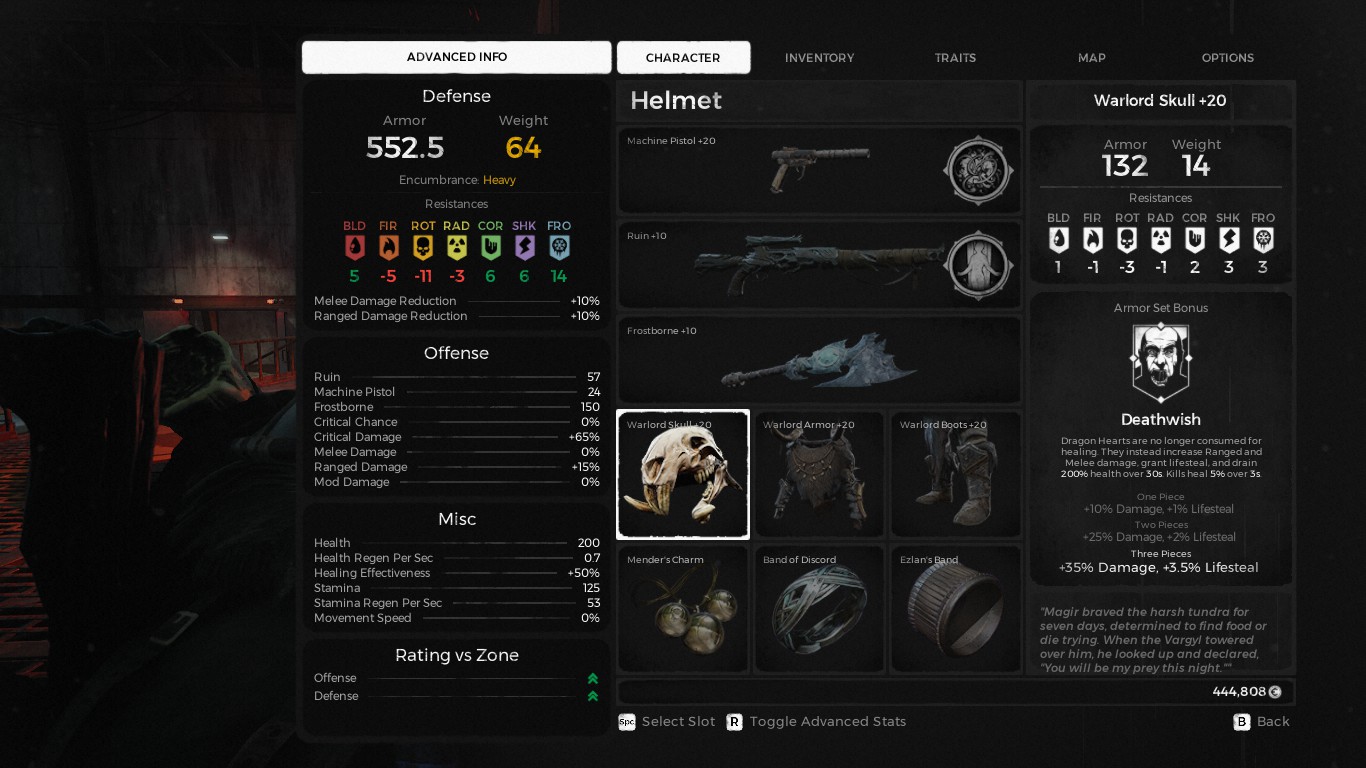
Task: Click the Ranged Damage Reduction stat row
Action: (x=457, y=316)
